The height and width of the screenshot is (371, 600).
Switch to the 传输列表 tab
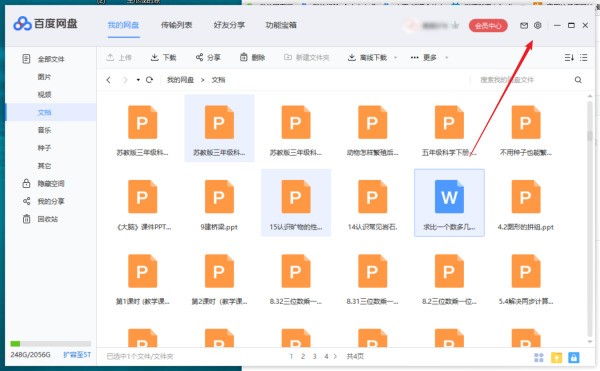(176, 25)
